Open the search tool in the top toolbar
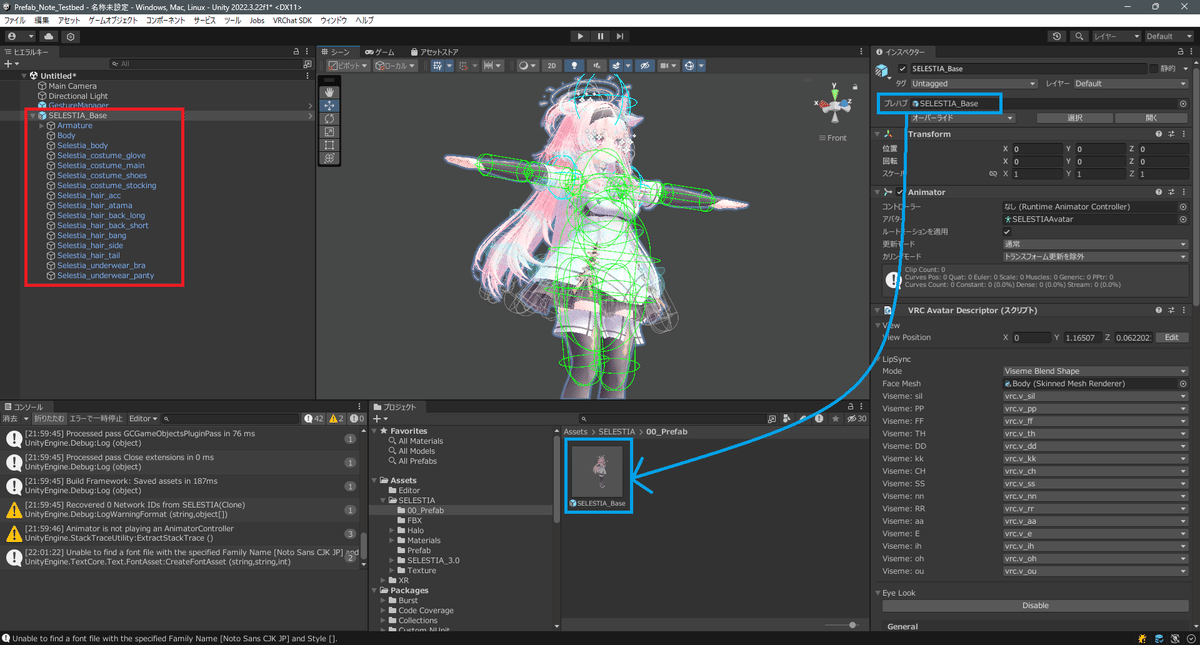Screen dimensions: 1200x645 tap(1079, 35)
